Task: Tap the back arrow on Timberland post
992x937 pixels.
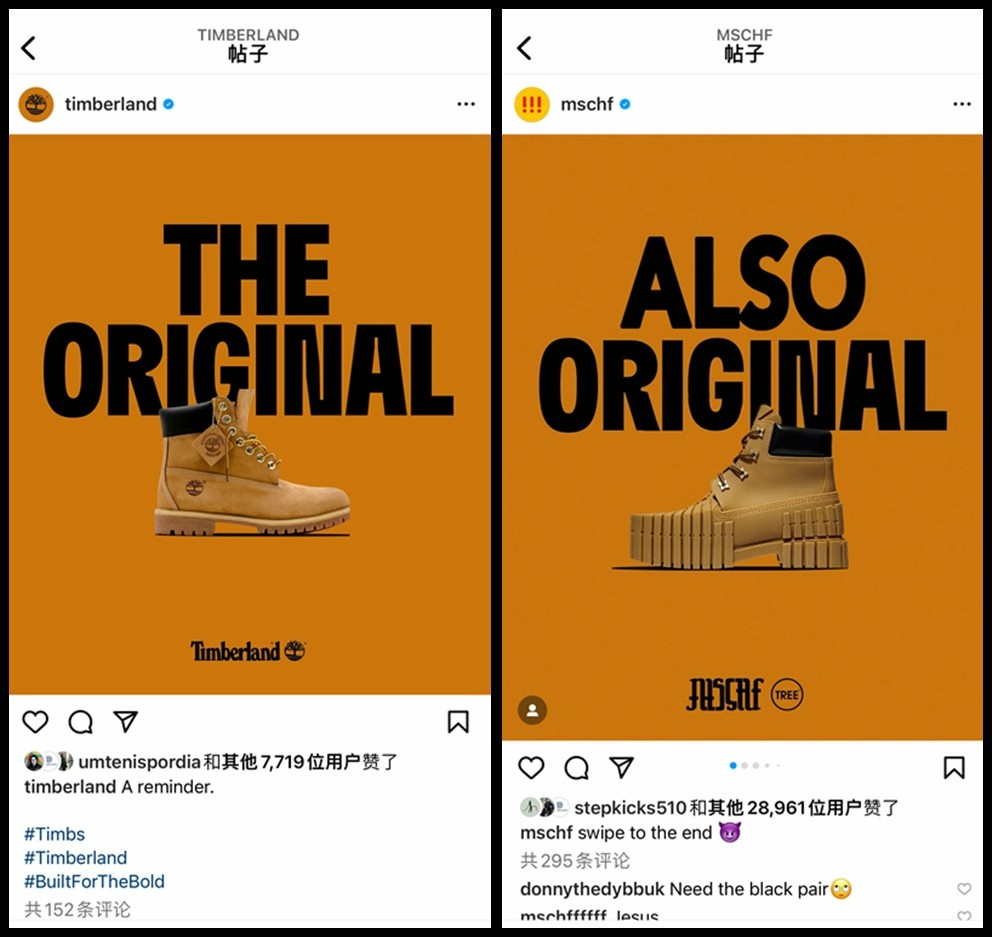Action: tap(28, 48)
